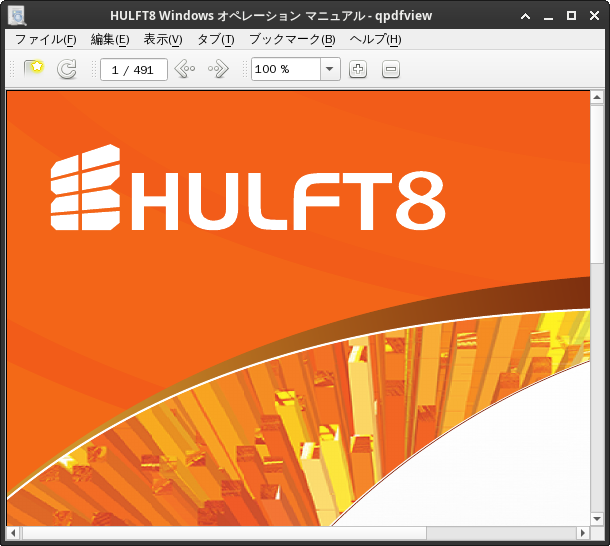Go to next page arrow
Screen dimensions: 610x546
point(218,69)
